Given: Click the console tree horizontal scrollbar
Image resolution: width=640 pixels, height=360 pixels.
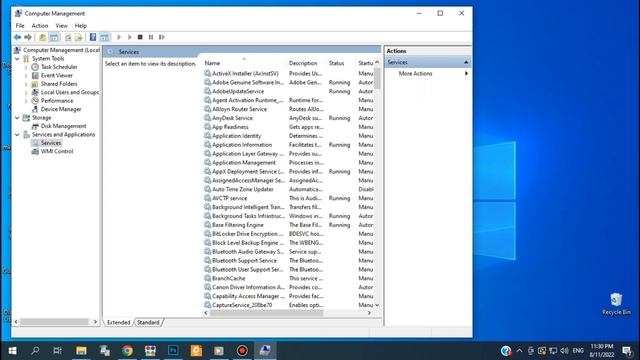Looking at the screenshot, I should 54,322.
